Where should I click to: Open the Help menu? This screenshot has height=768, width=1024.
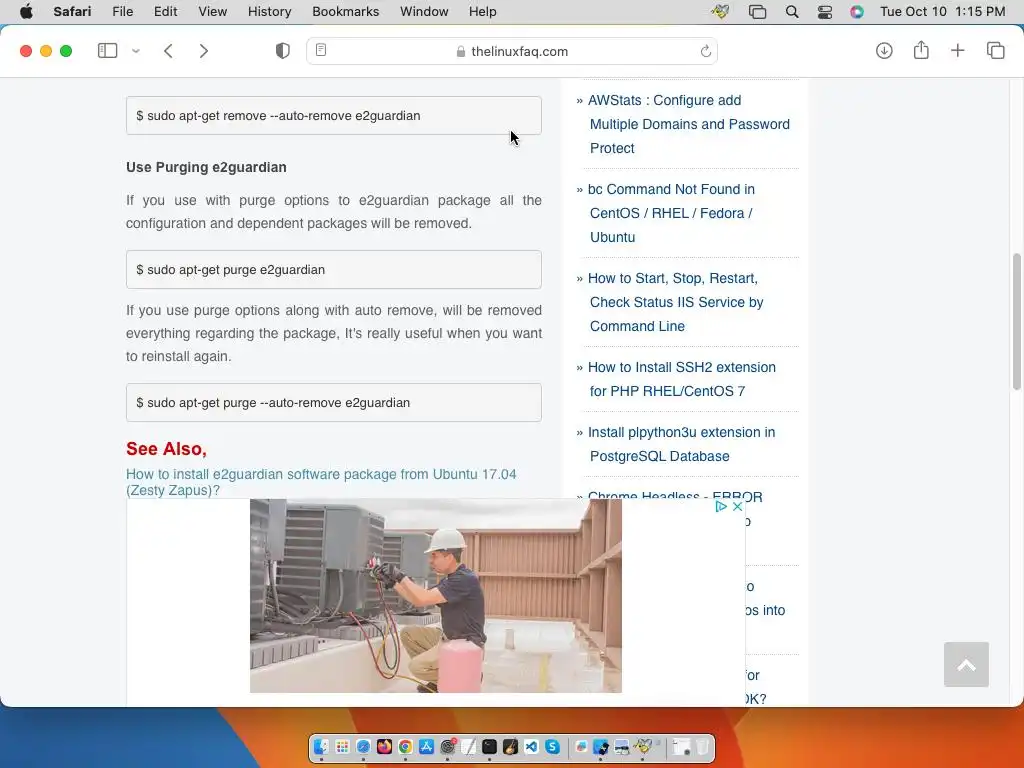[x=483, y=12]
